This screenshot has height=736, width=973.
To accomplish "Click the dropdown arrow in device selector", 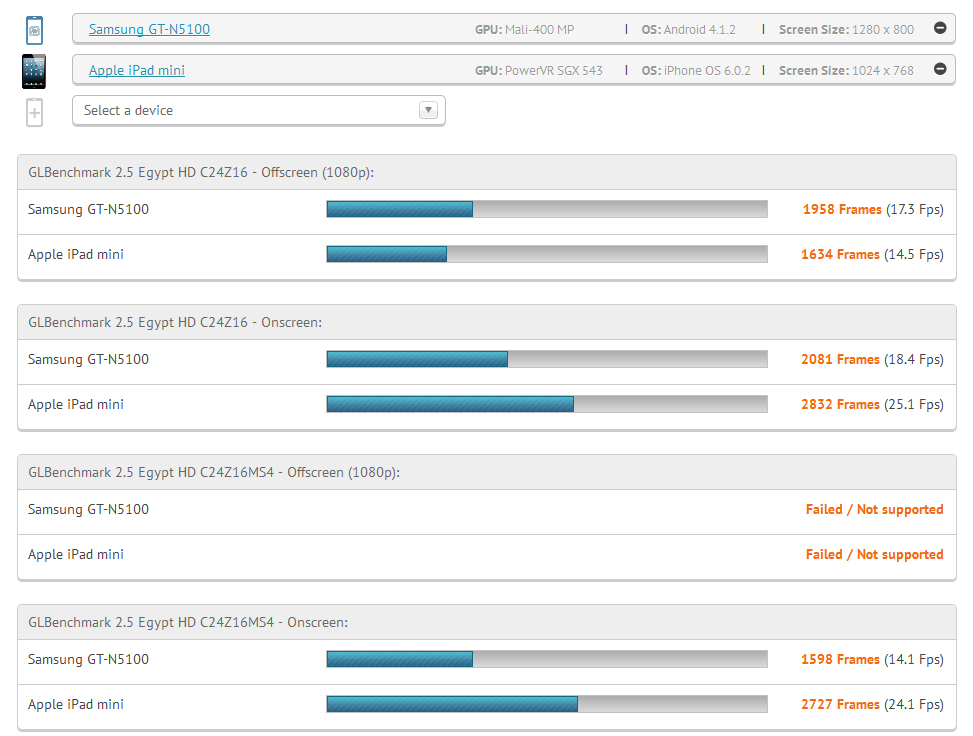I will pyautogui.click(x=429, y=110).
